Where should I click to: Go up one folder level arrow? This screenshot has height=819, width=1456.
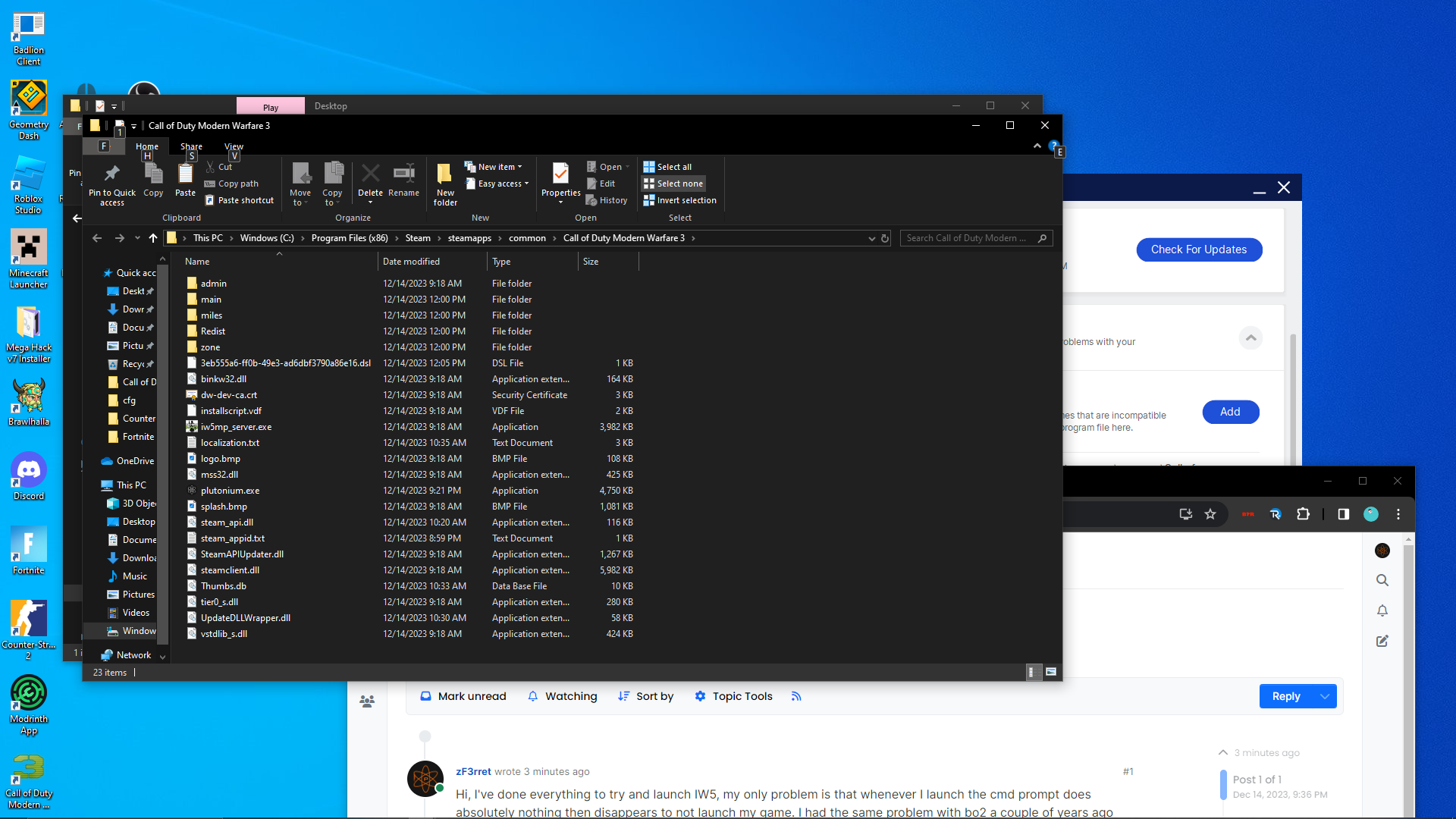(x=153, y=238)
